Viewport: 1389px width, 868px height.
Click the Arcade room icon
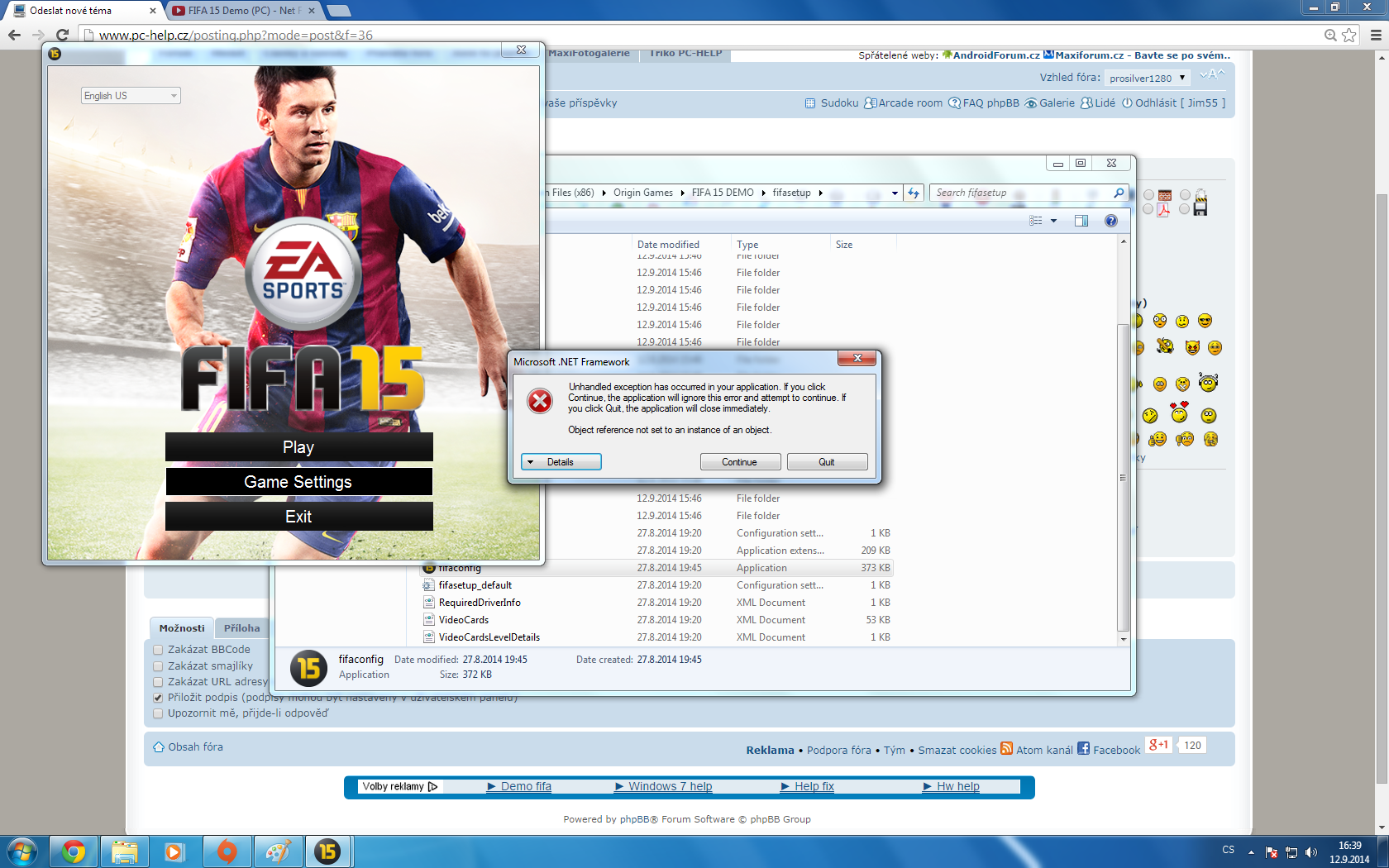coord(870,103)
